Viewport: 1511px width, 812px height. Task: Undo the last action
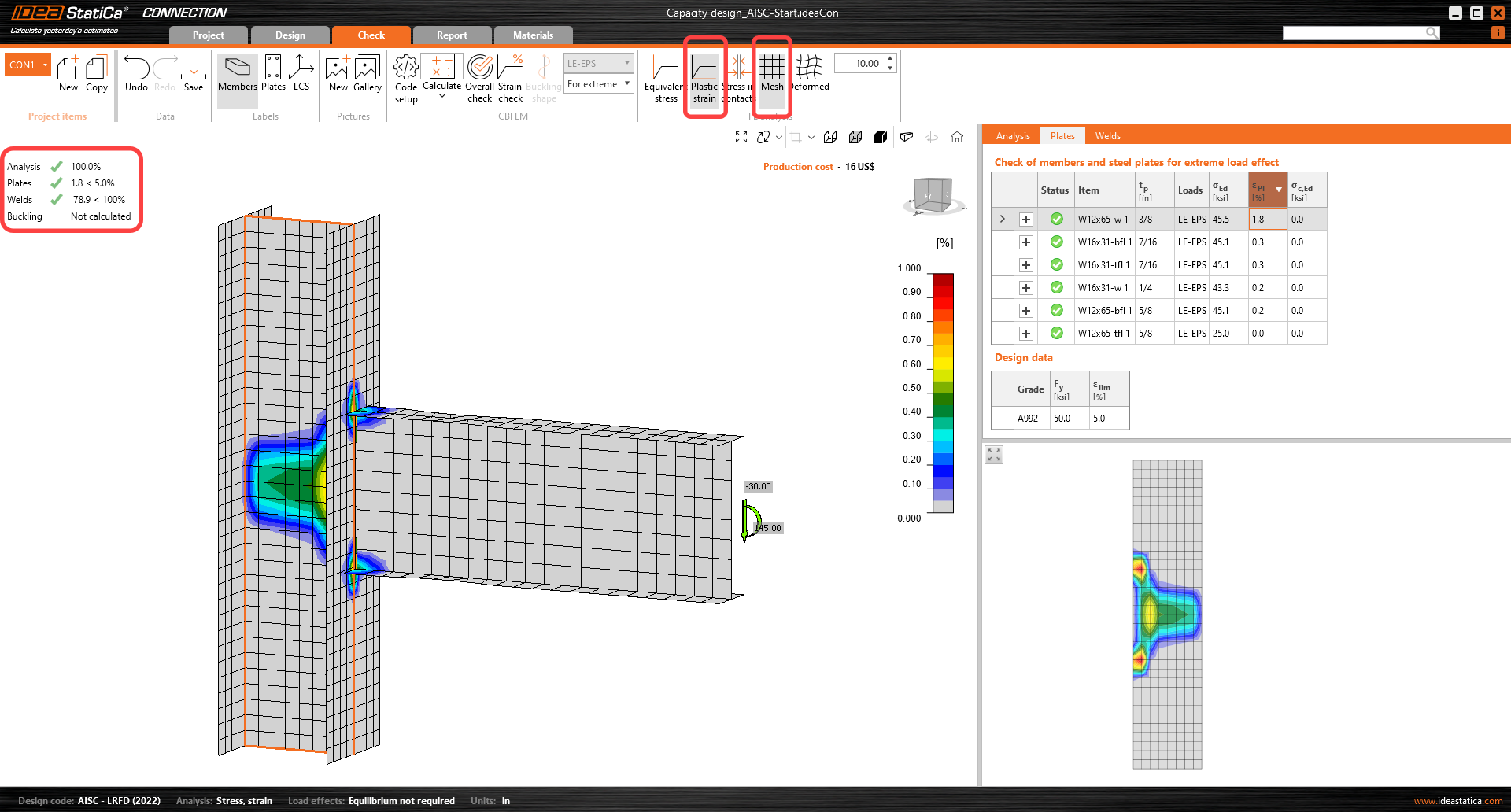135,76
